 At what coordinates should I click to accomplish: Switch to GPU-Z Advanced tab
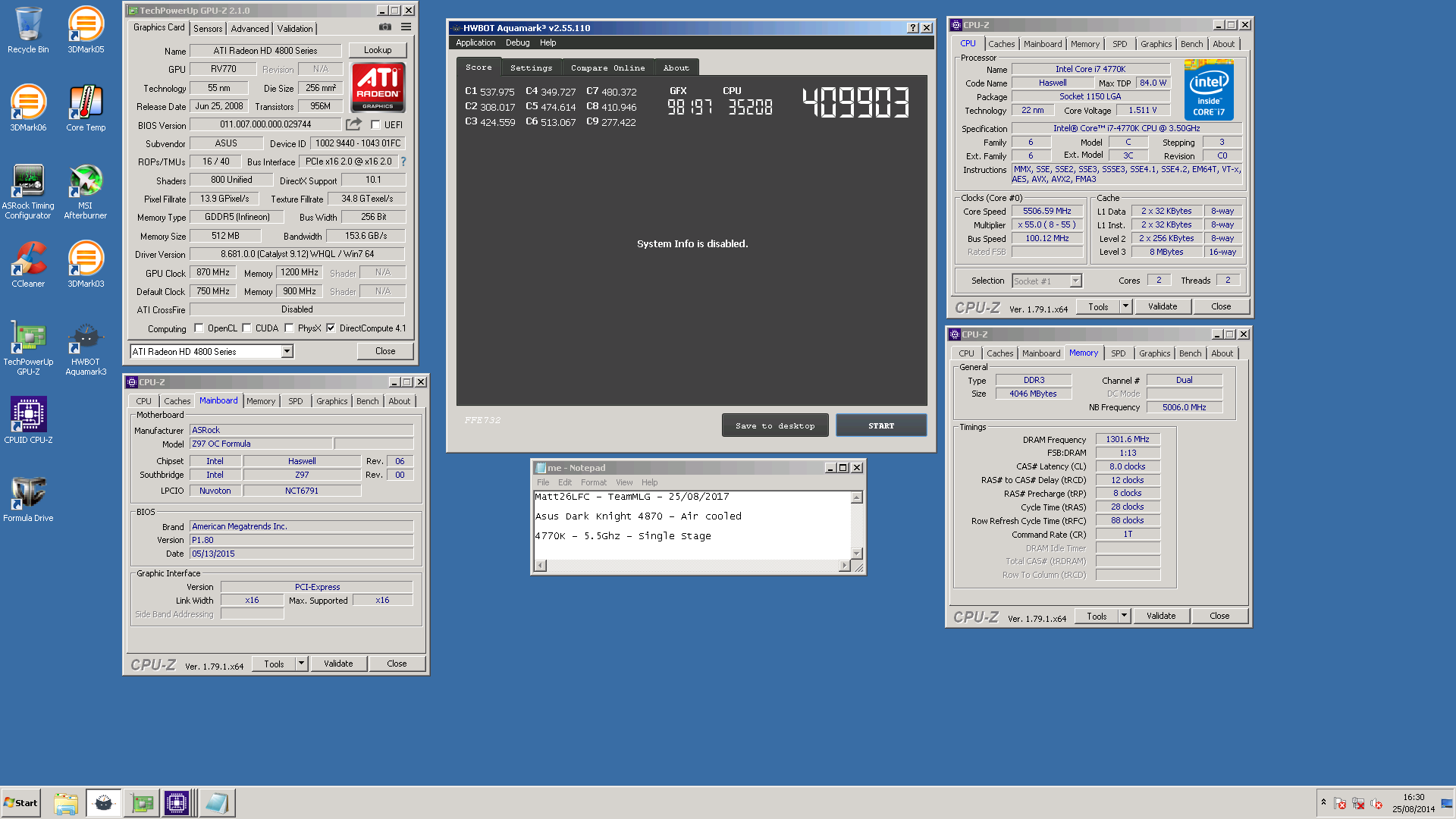click(250, 28)
